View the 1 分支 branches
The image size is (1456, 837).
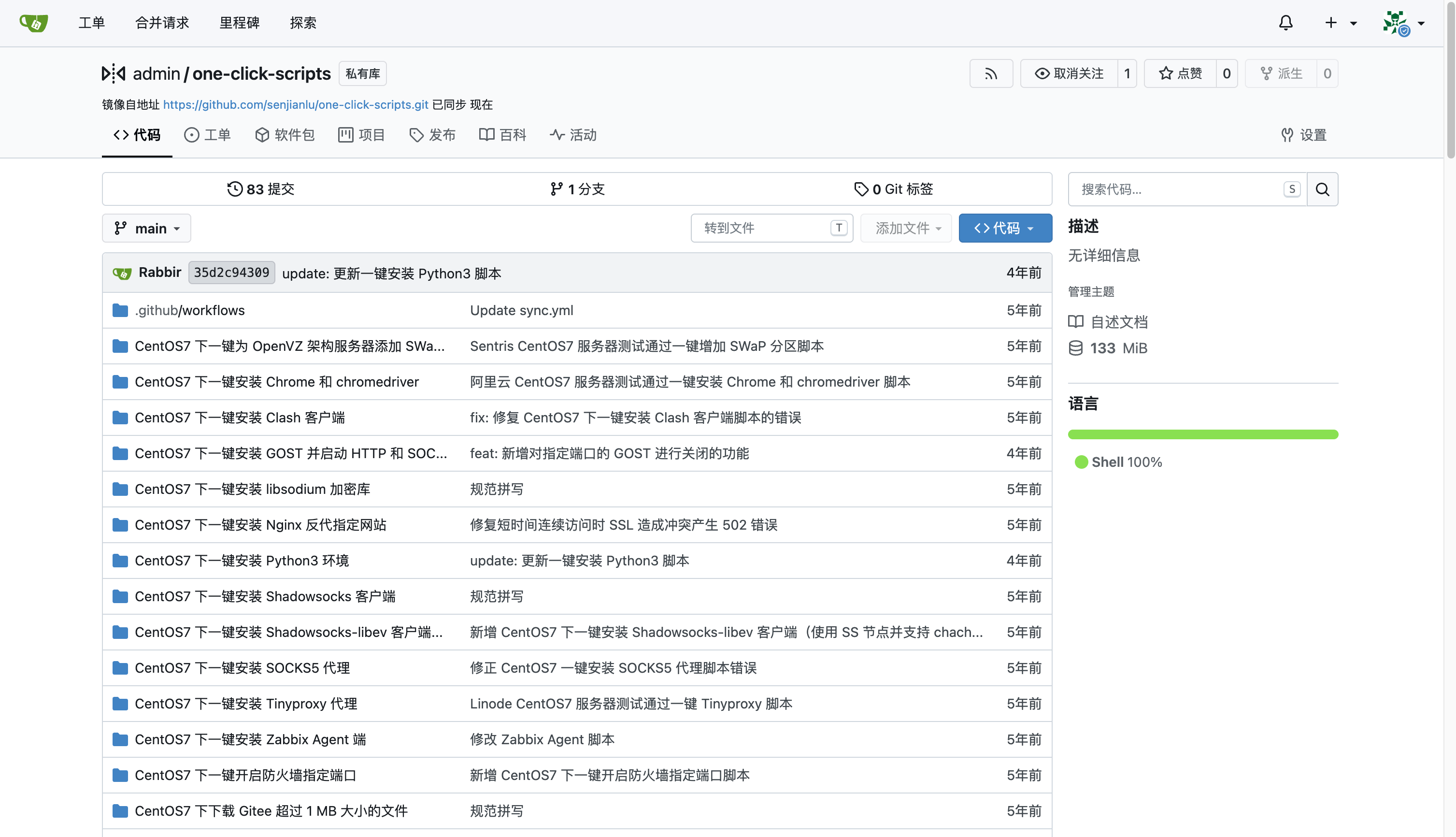pos(577,189)
